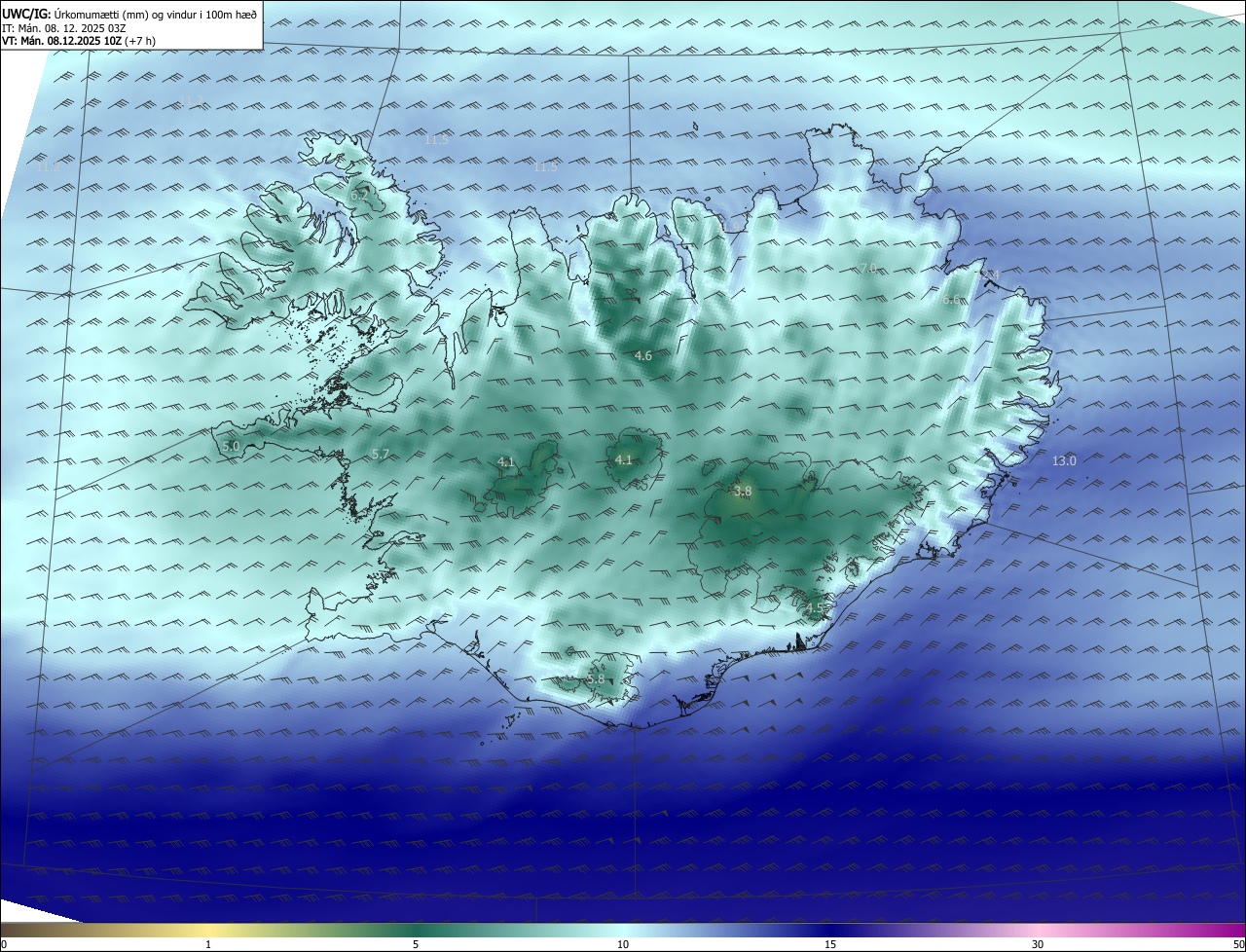Image resolution: width=1246 pixels, height=952 pixels.
Task: Click the 5.0 value on Snæfellsnes peninsula
Action: tap(231, 446)
